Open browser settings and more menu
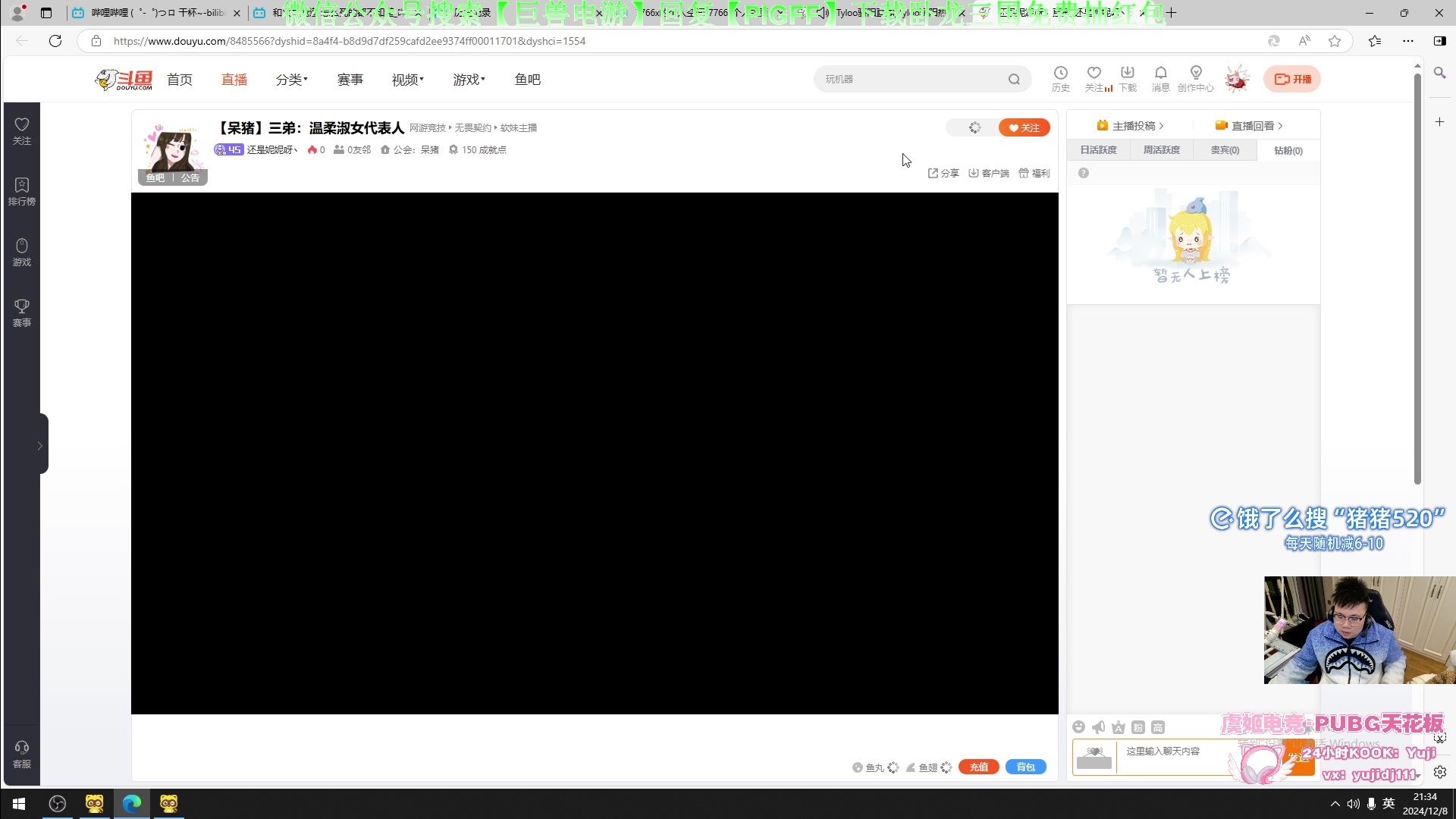The width and height of the screenshot is (1456, 819). tap(1408, 41)
